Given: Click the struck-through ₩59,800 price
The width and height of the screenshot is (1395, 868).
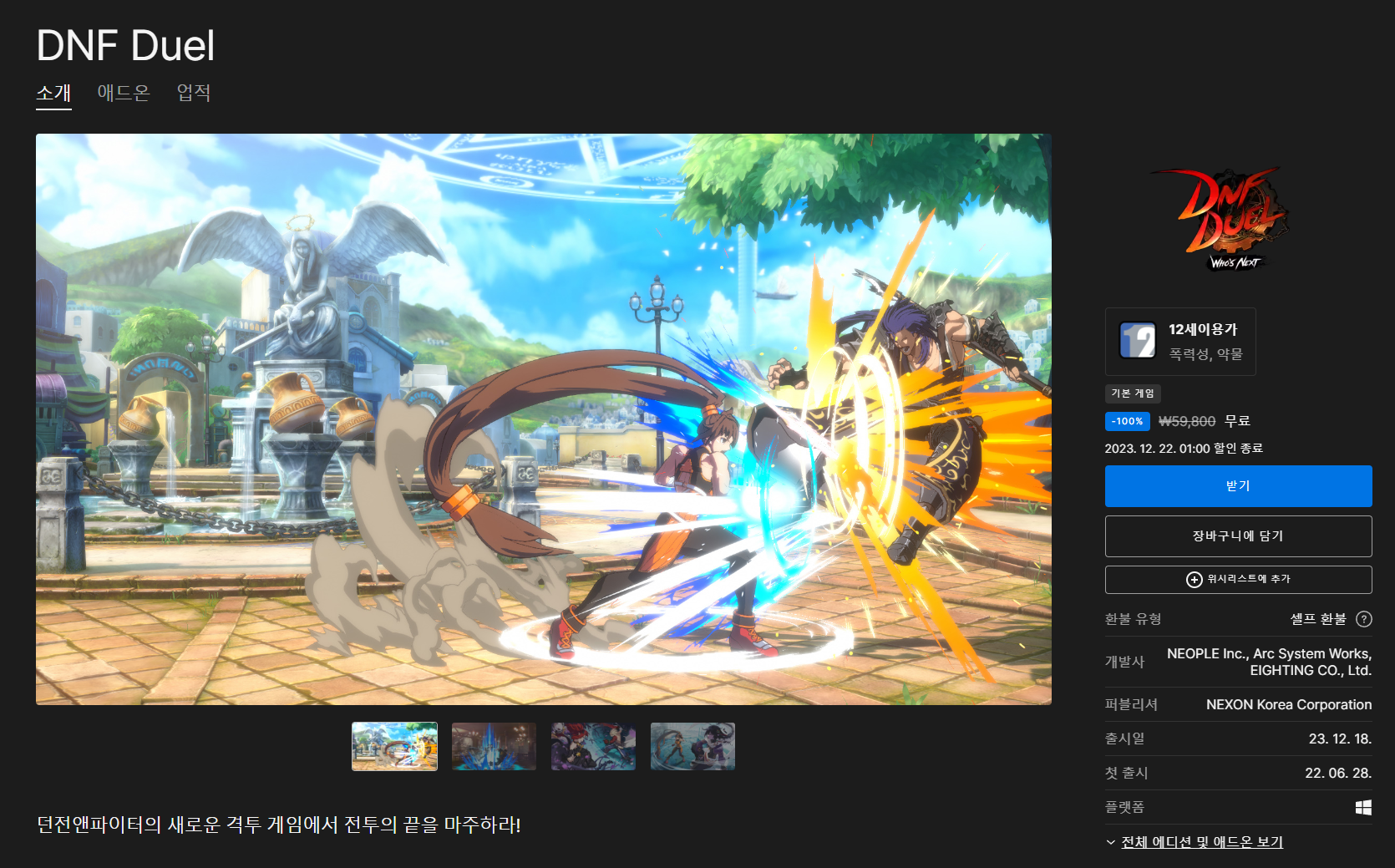Looking at the screenshot, I should (x=1187, y=422).
